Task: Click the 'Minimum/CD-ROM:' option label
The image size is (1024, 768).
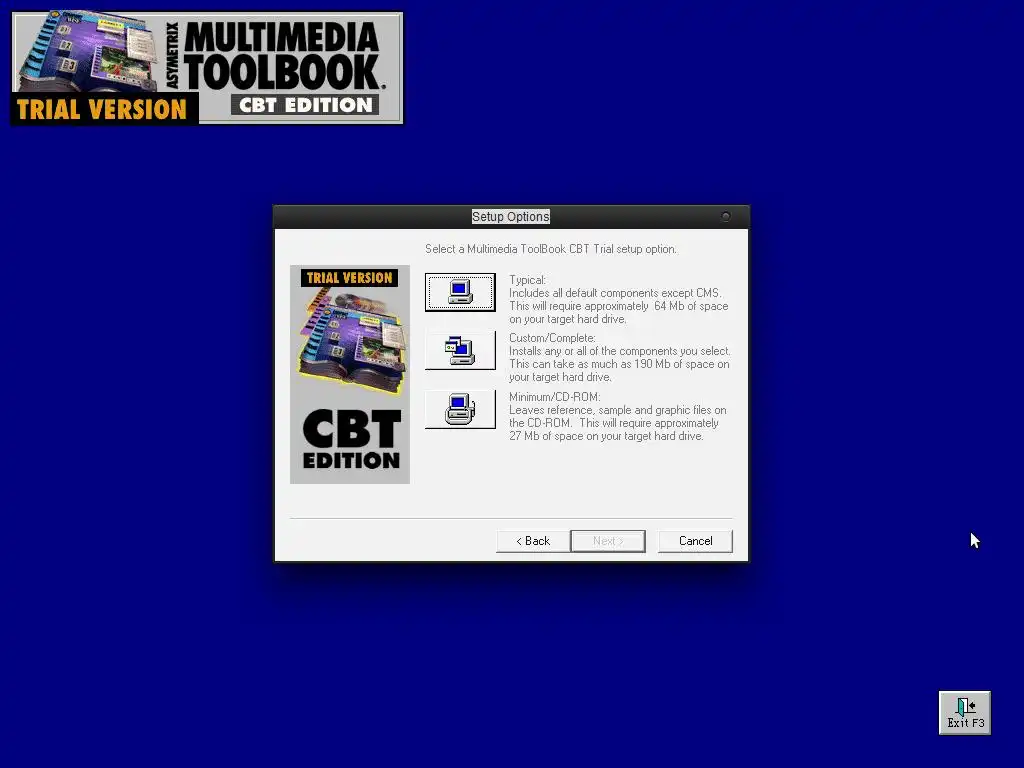Action: pos(554,397)
